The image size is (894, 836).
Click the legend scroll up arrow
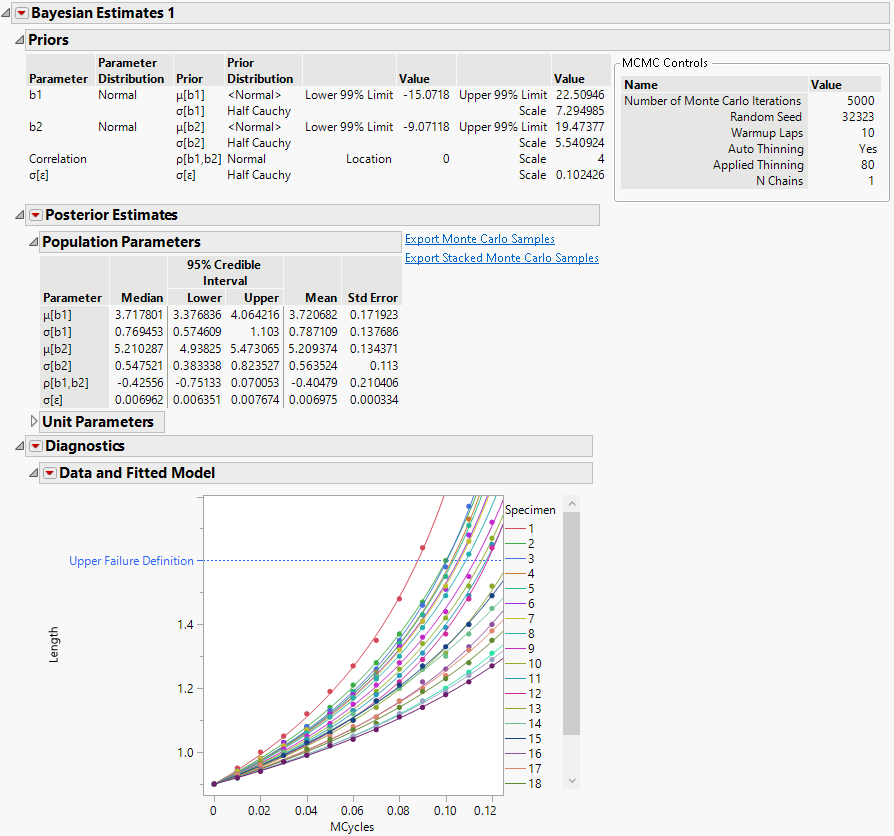tap(570, 503)
